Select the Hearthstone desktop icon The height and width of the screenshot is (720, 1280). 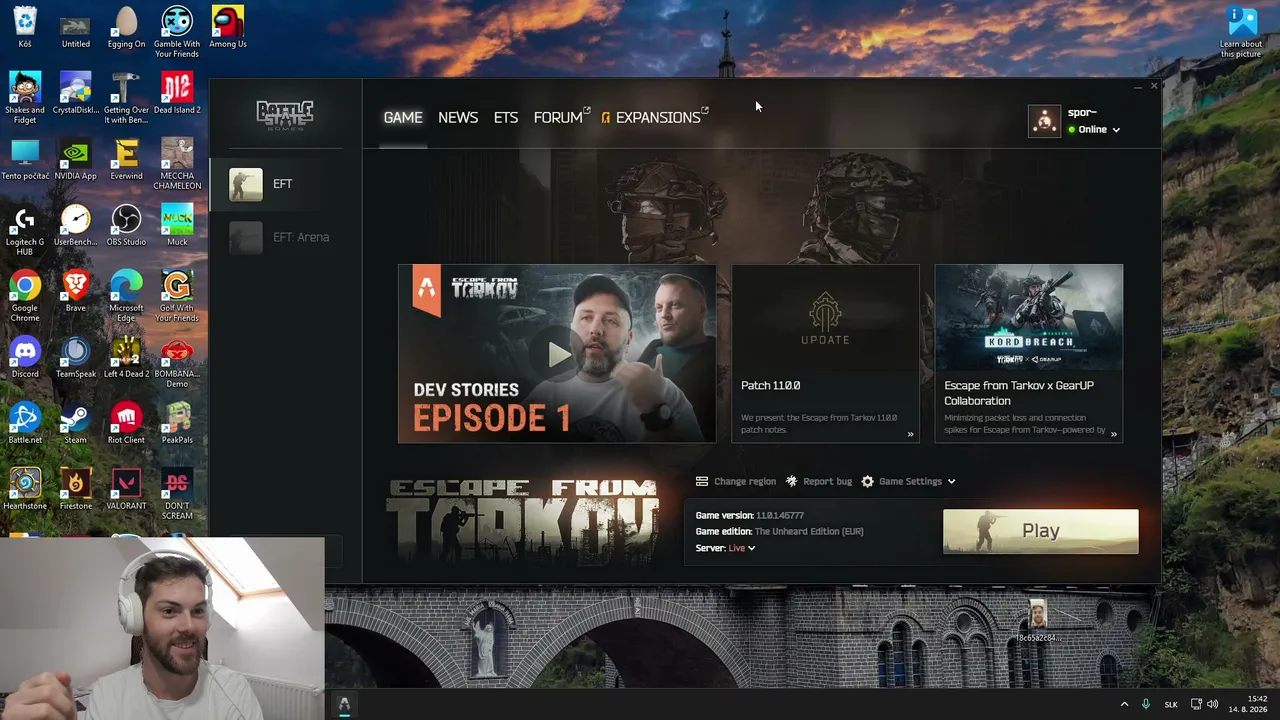[25, 490]
